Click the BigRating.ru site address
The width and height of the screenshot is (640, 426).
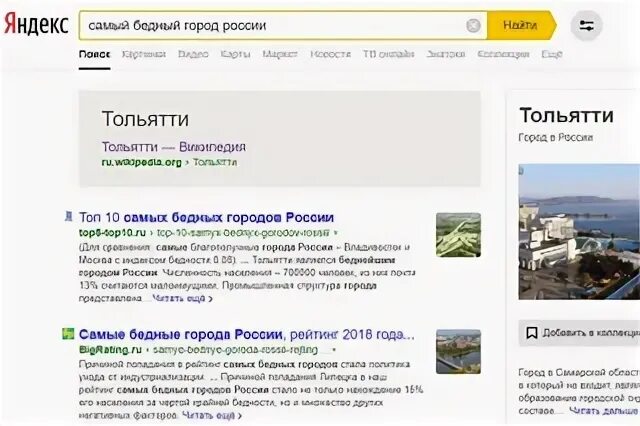point(110,350)
